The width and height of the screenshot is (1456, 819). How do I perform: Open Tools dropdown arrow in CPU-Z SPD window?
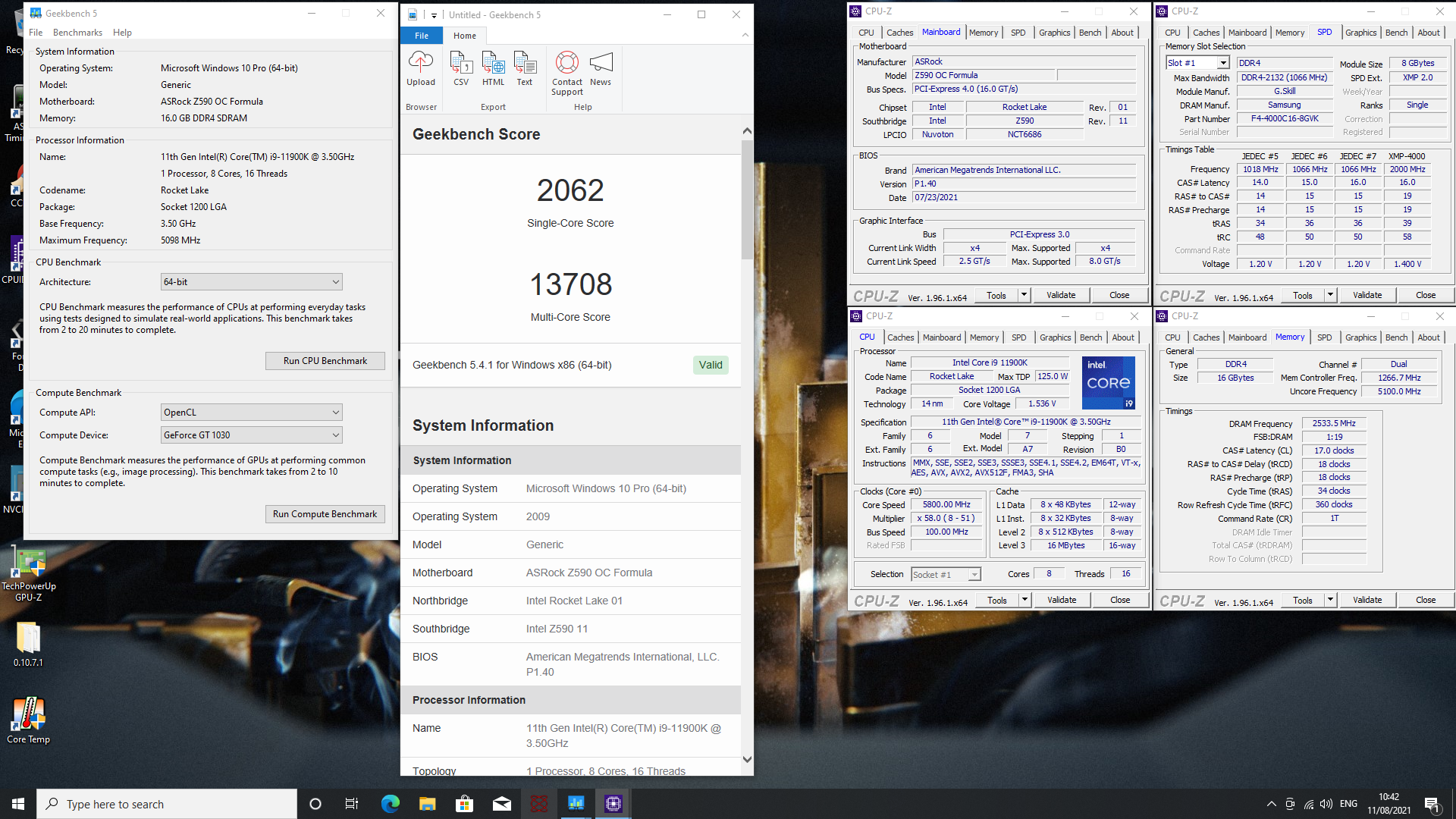point(1330,295)
